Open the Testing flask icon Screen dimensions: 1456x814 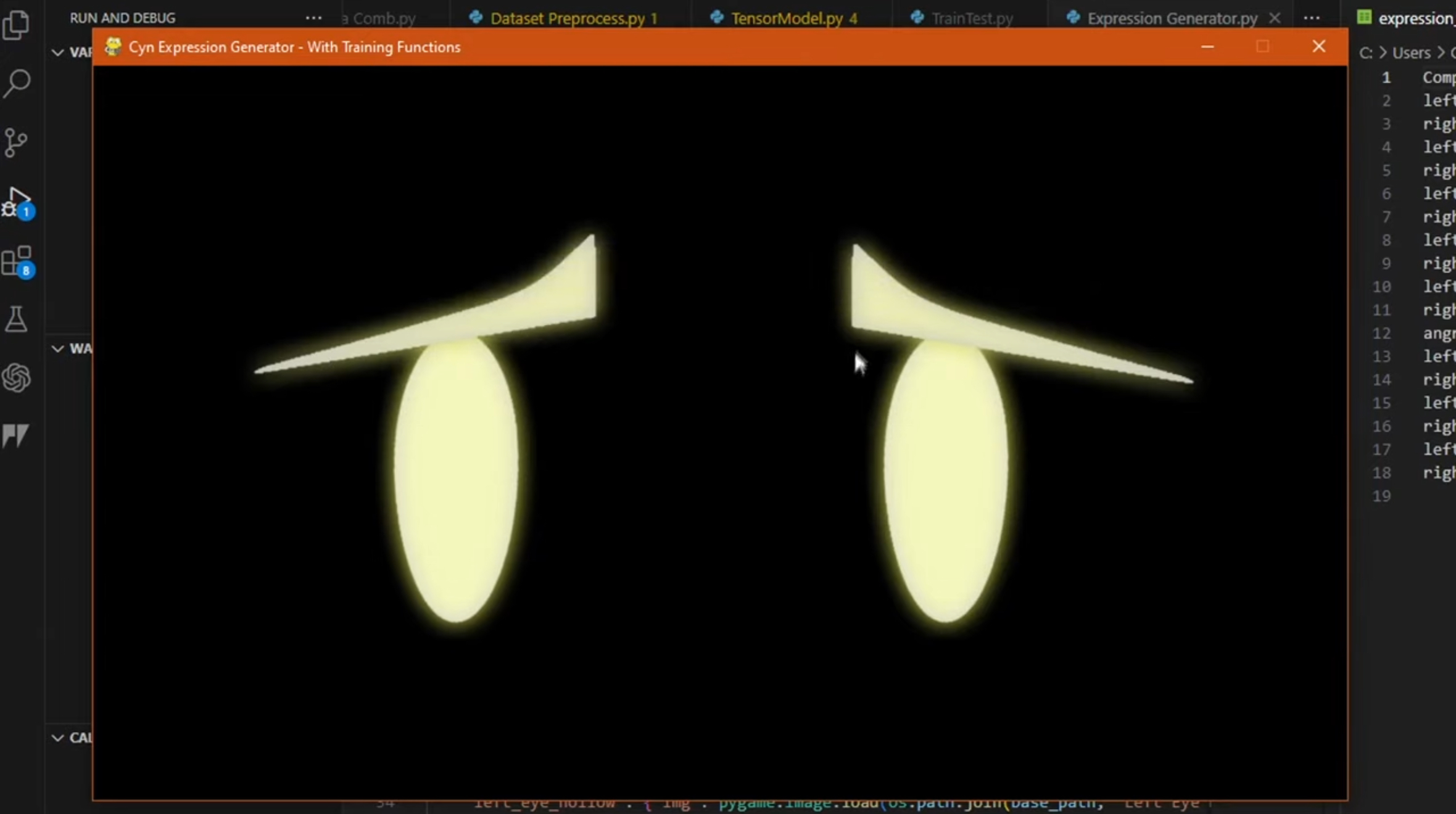coord(16,319)
